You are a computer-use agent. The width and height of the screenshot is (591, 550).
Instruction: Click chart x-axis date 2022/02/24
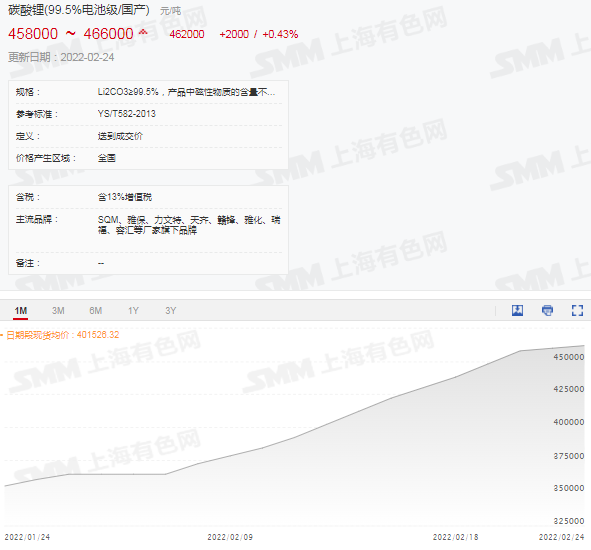pos(561,537)
